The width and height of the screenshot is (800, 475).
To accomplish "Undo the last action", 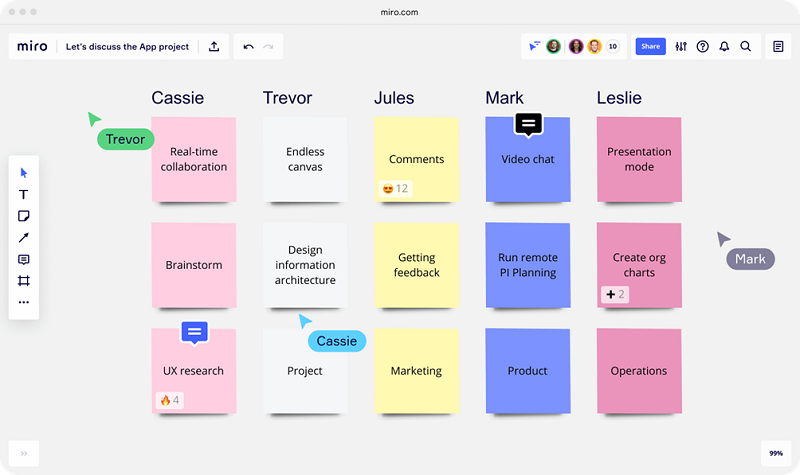I will pyautogui.click(x=248, y=47).
